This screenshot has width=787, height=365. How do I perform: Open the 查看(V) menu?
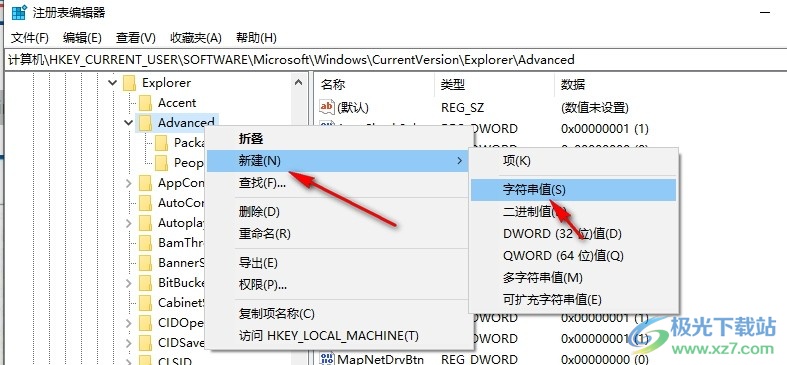click(x=136, y=38)
